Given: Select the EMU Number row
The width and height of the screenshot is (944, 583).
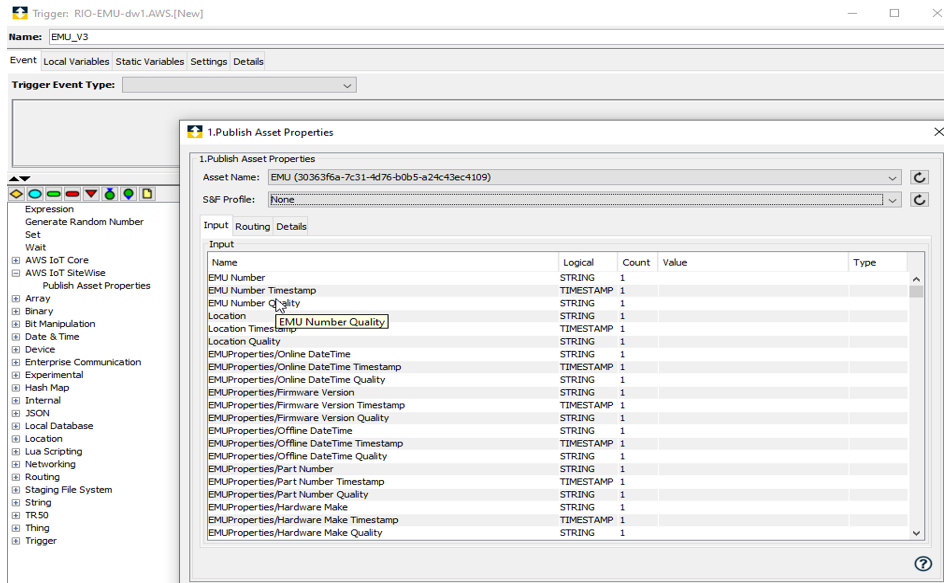Looking at the screenshot, I should coord(557,278).
